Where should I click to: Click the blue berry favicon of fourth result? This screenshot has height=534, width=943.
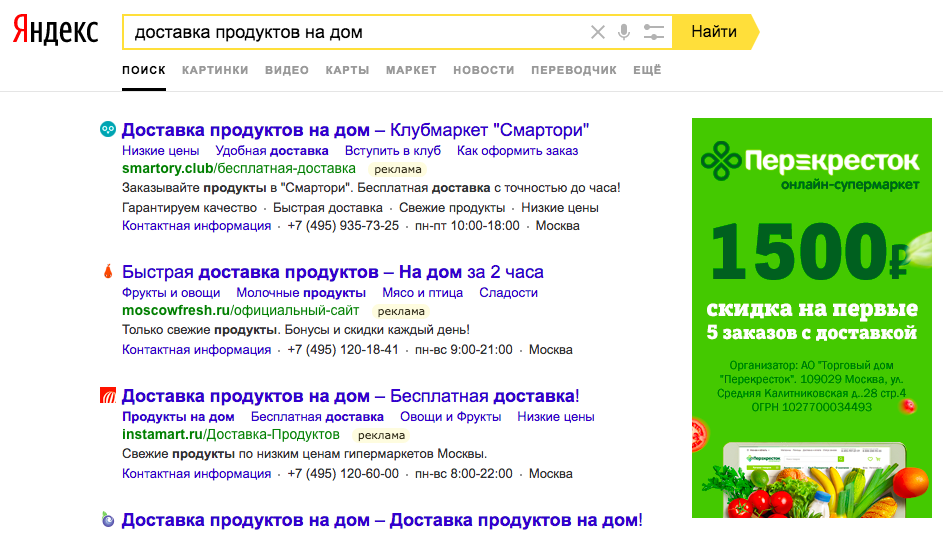(x=108, y=520)
